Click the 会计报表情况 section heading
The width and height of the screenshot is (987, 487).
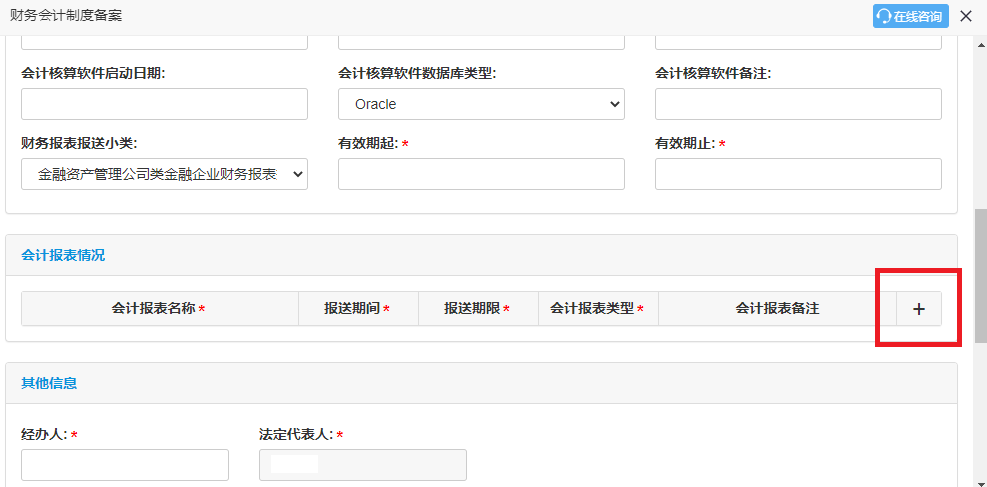63,255
